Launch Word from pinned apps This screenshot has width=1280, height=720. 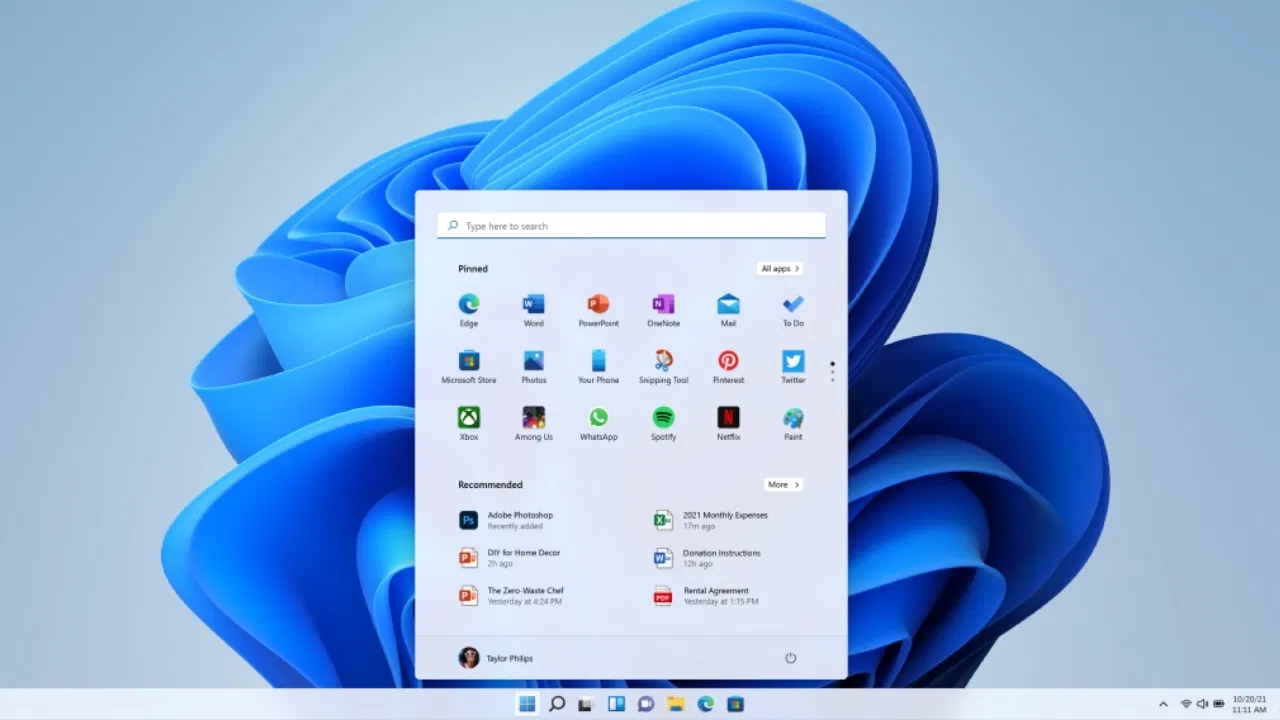(533, 305)
